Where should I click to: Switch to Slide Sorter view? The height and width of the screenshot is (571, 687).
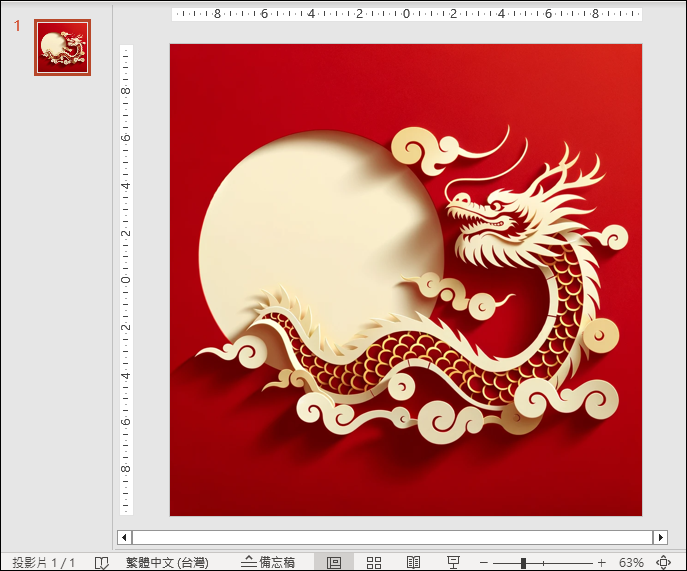(x=374, y=562)
